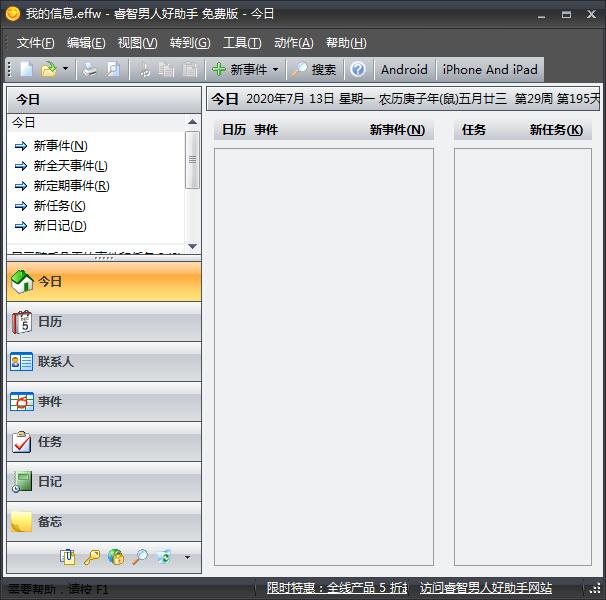The image size is (606, 600).
Task: Click 新定期事件(R) link
Action: 71,186
